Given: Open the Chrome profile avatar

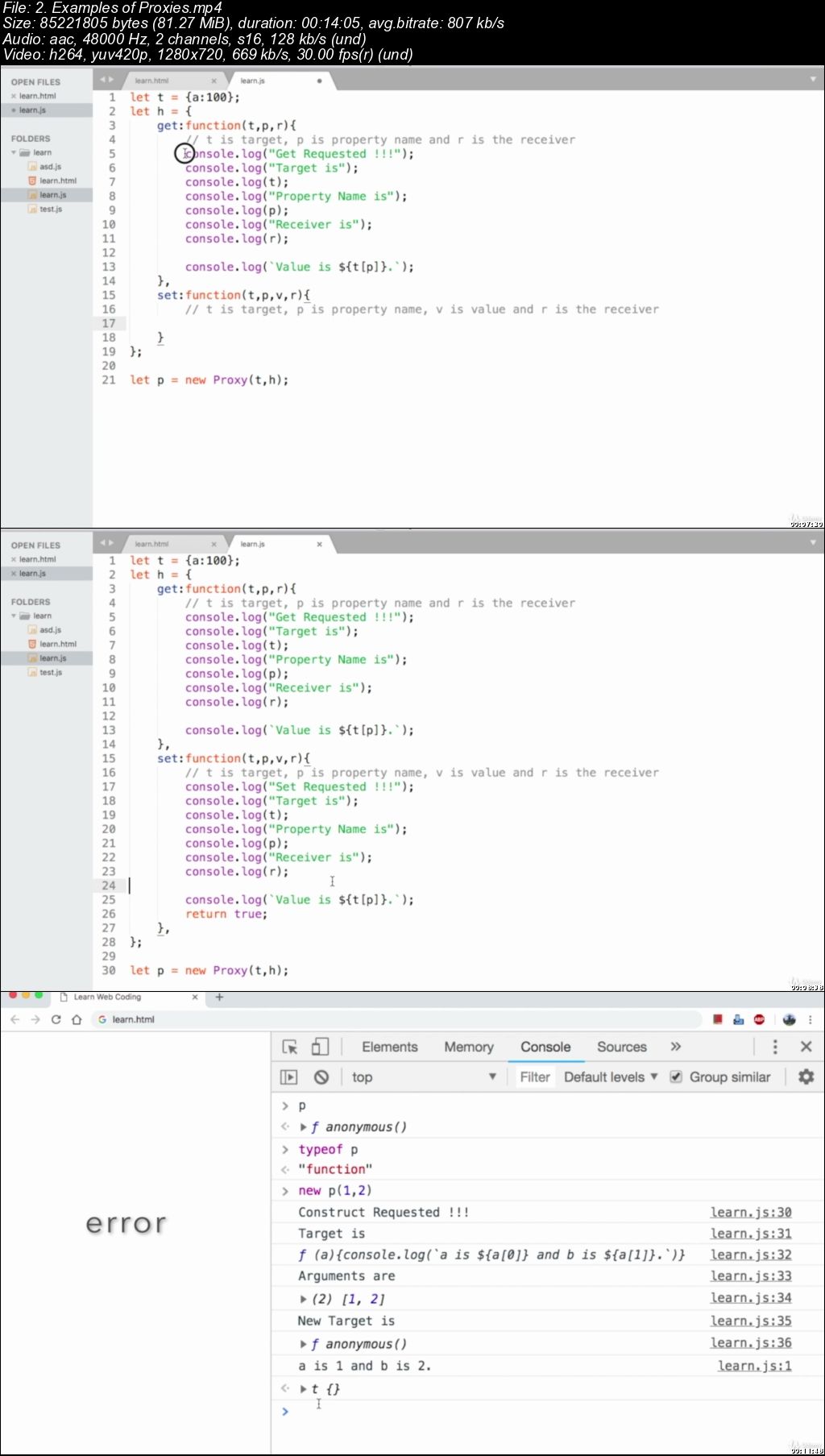Looking at the screenshot, I should (790, 1019).
